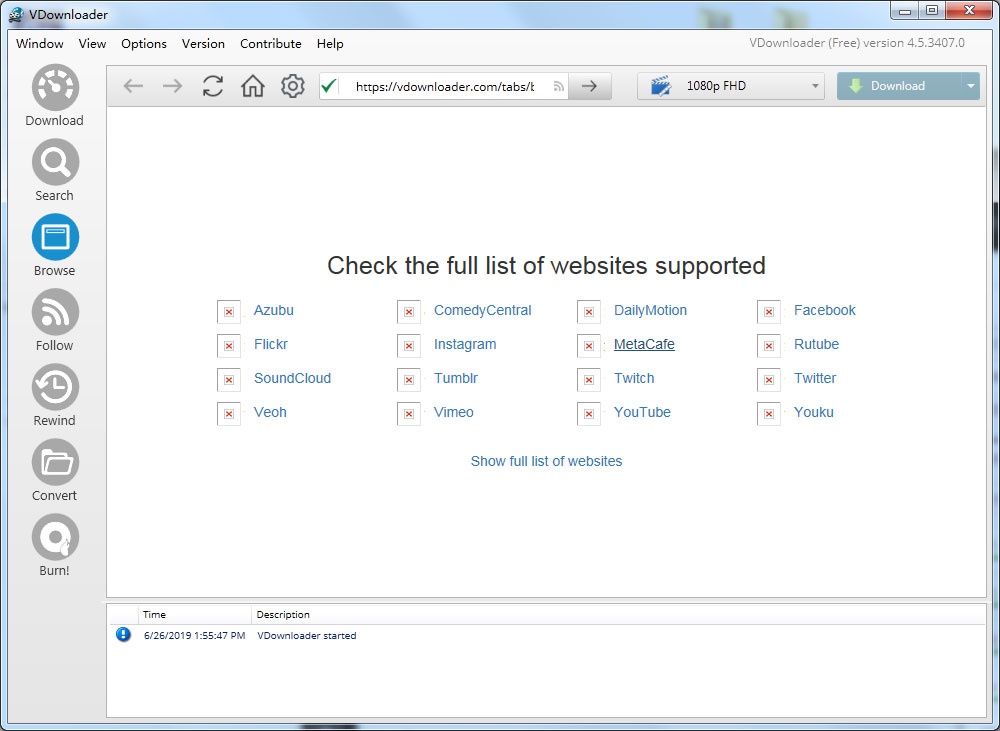Click the clapperboard quality icon
This screenshot has width=1000, height=731.
(x=661, y=86)
